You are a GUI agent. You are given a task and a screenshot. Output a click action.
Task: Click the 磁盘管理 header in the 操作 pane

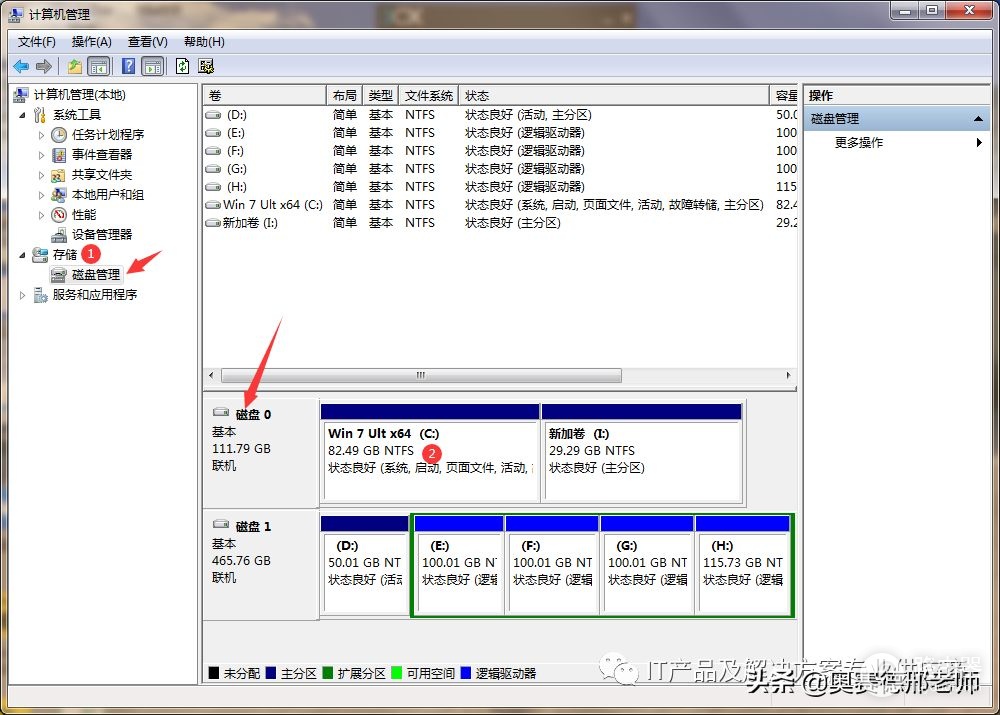pos(897,119)
